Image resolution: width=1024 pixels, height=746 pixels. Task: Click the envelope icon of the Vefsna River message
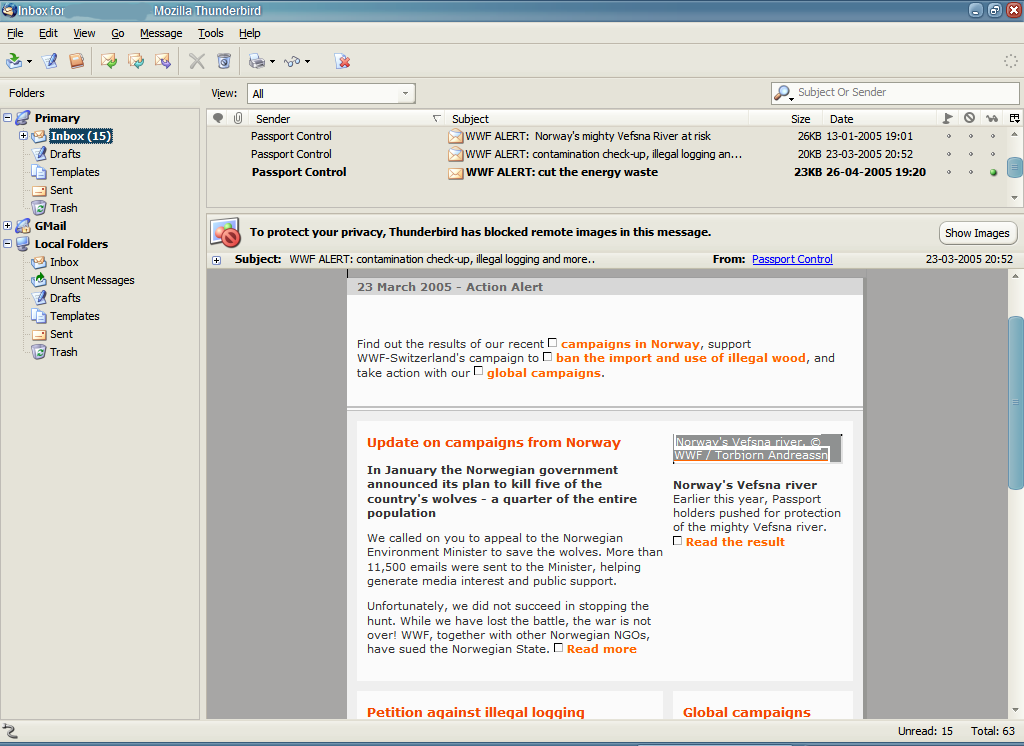(455, 137)
